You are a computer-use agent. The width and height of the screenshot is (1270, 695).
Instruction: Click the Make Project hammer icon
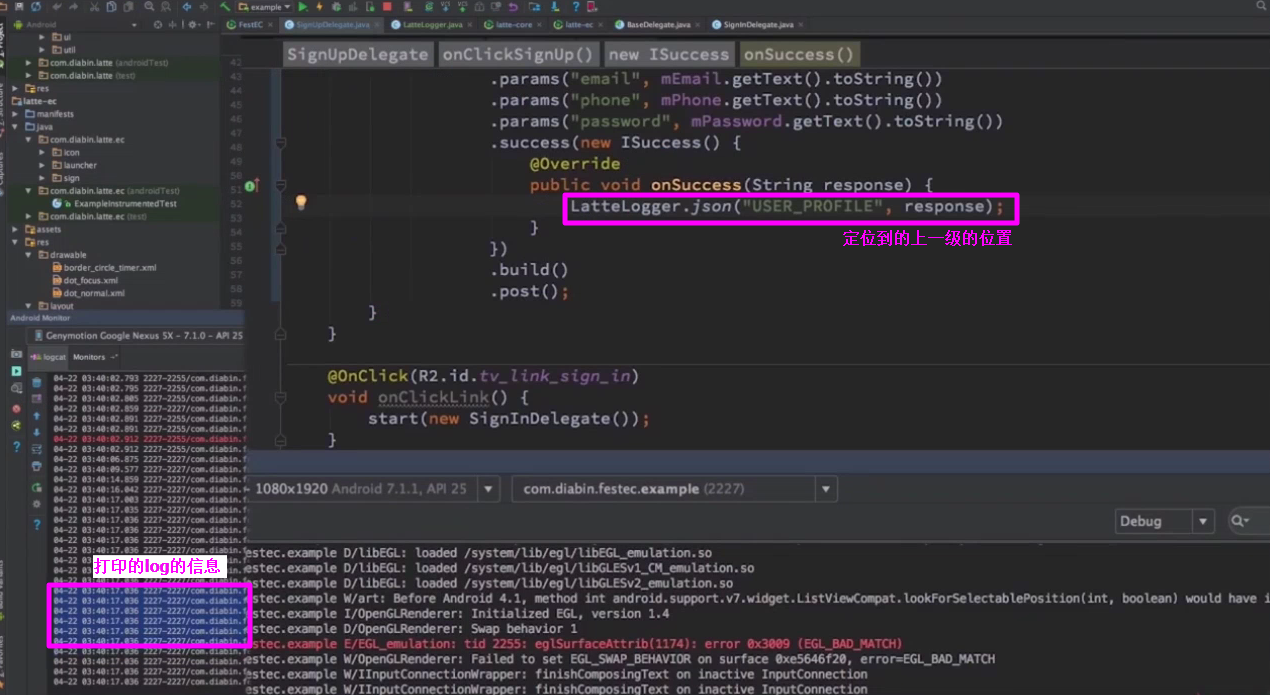tap(226, 6)
